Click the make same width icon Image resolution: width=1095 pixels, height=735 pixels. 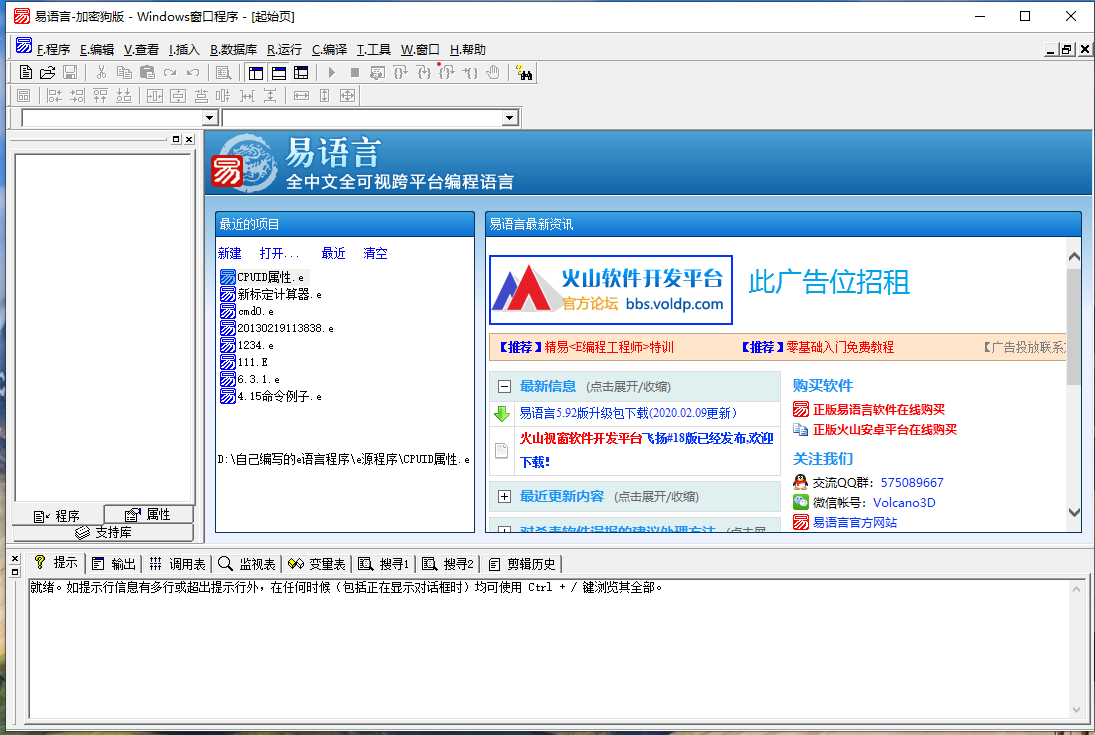[x=301, y=96]
